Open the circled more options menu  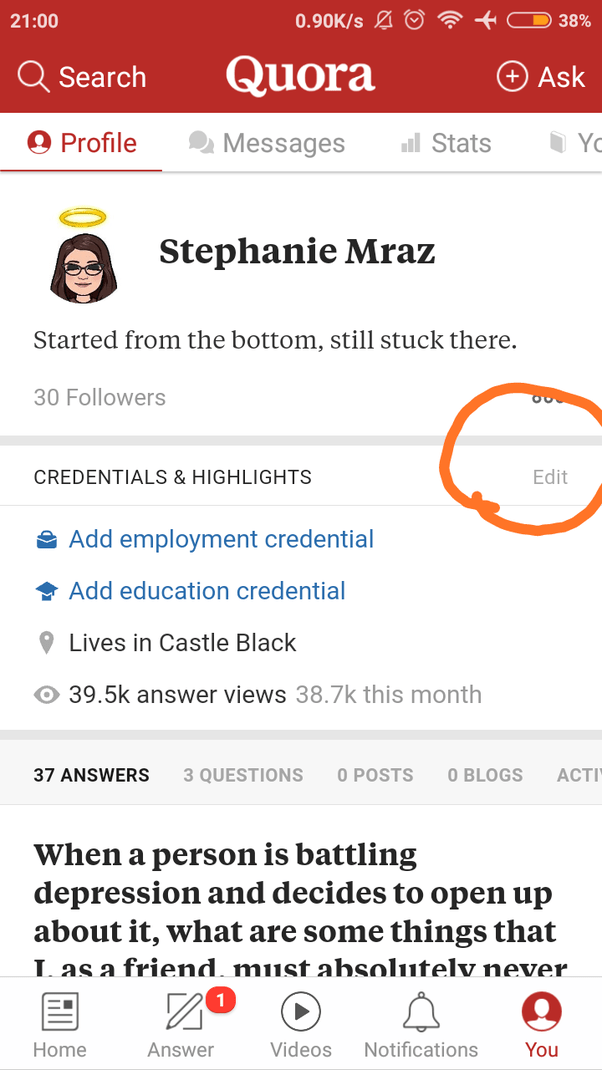548,397
